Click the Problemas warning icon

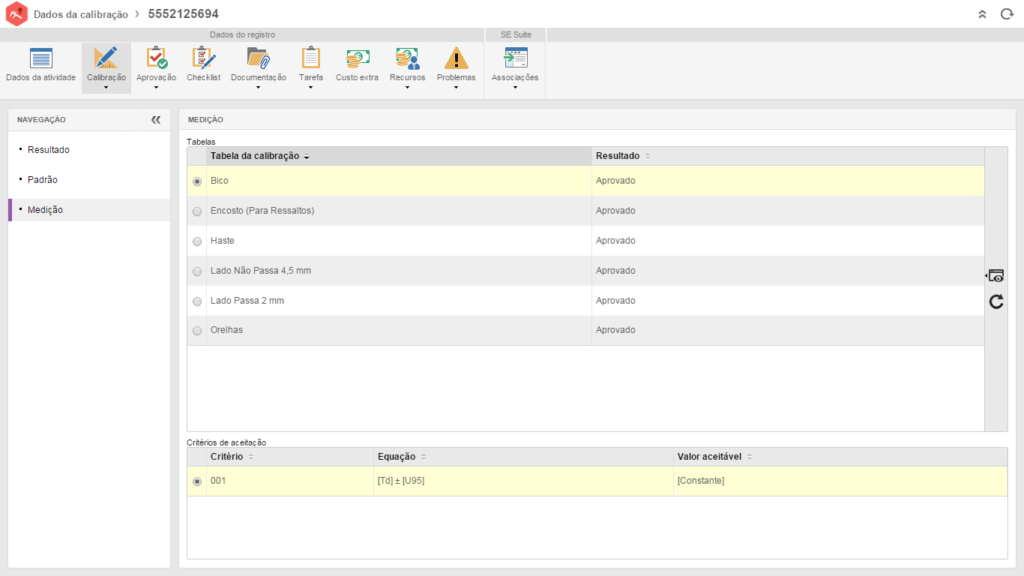click(456, 59)
